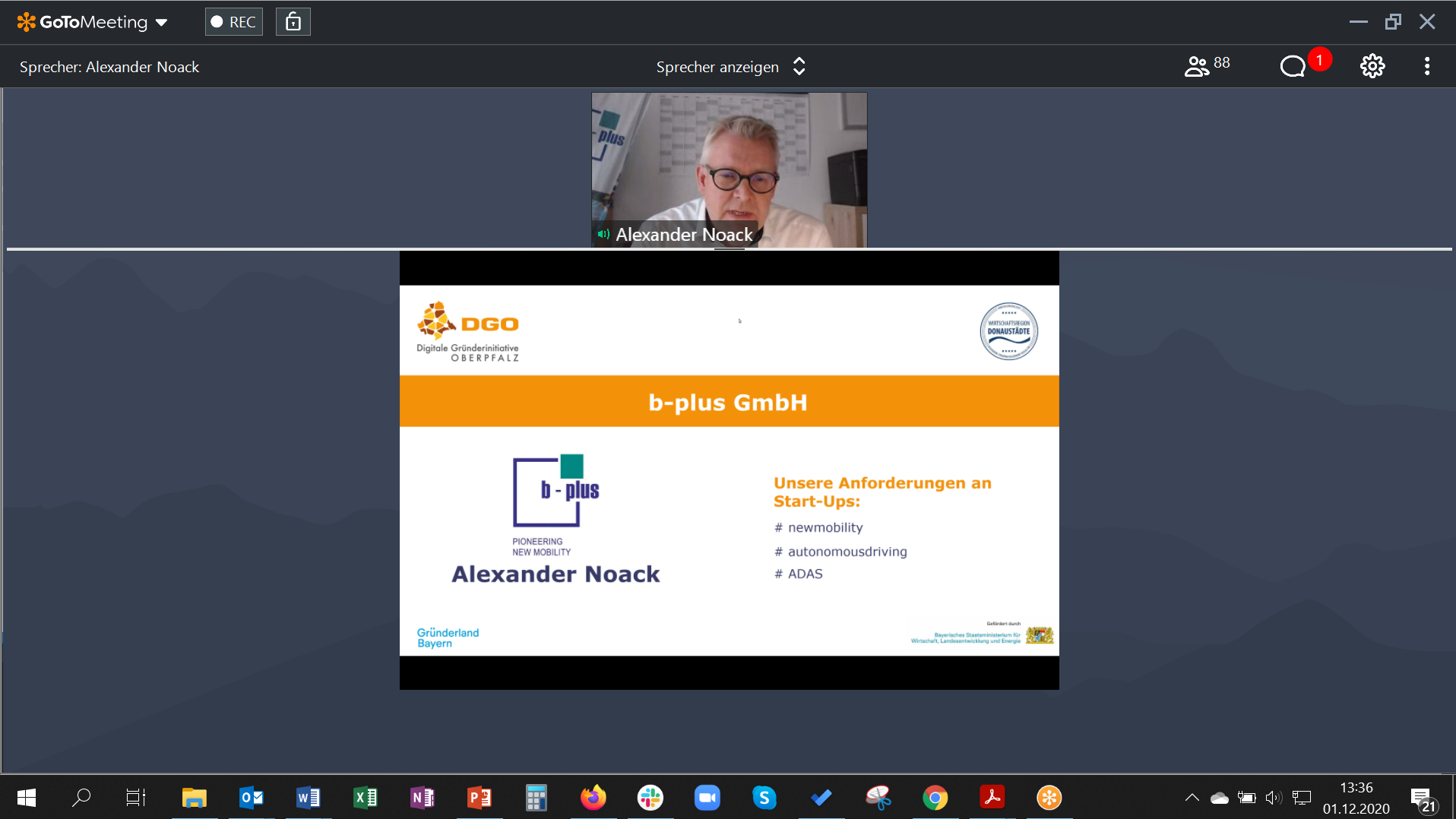This screenshot has width=1456, height=819.
Task: Click the speaker audio indicator beside Alexander Noack
Action: click(x=603, y=234)
